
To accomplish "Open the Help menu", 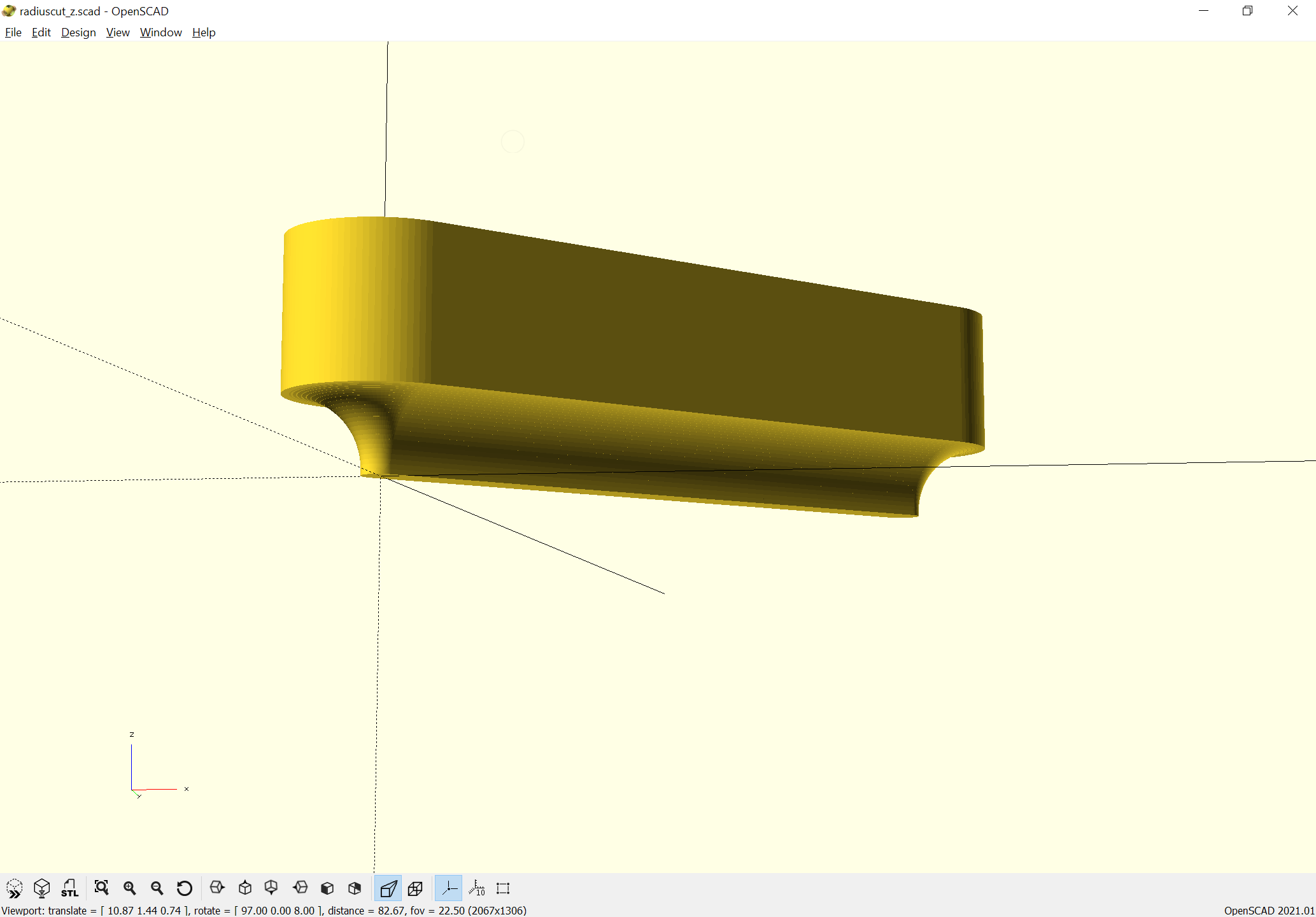I will 204,32.
